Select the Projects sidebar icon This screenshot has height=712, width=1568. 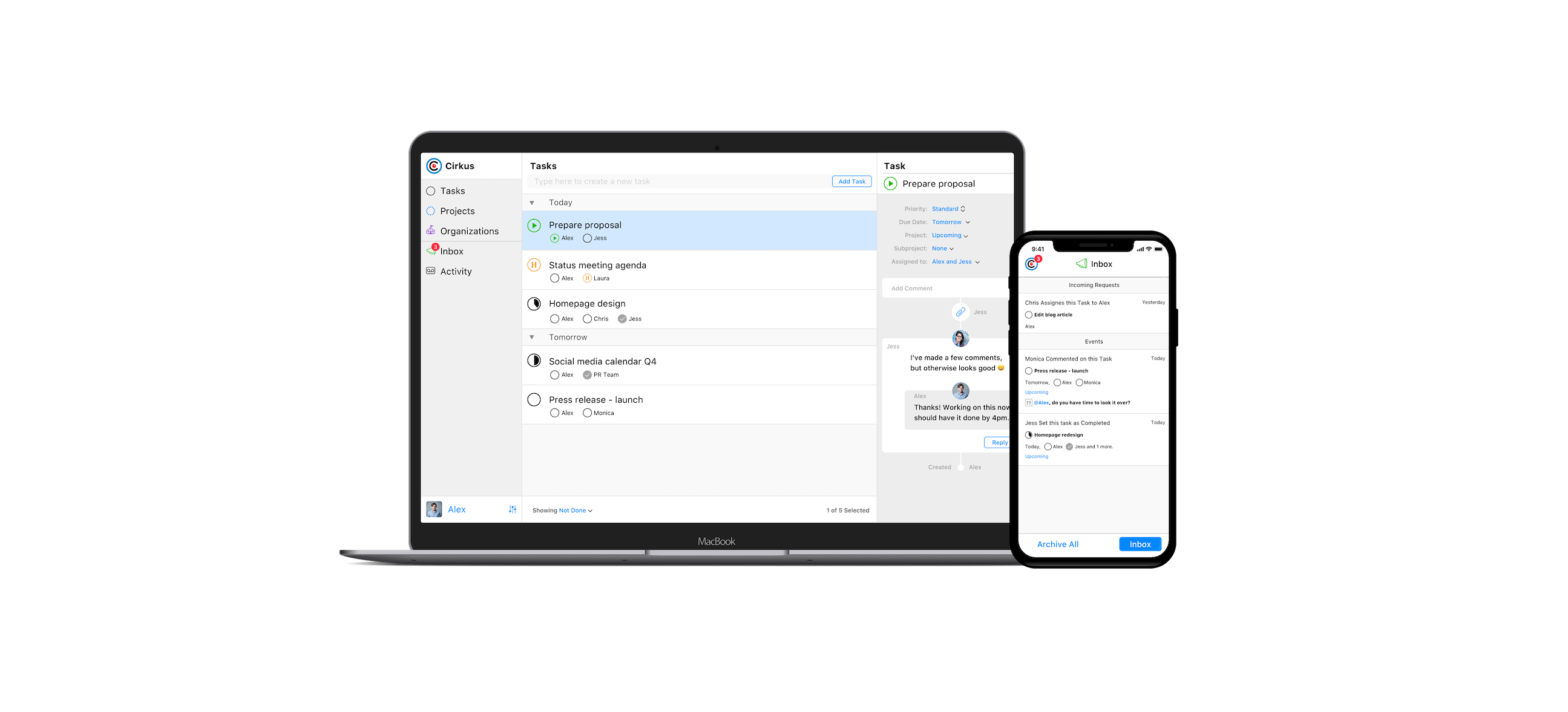(x=432, y=210)
